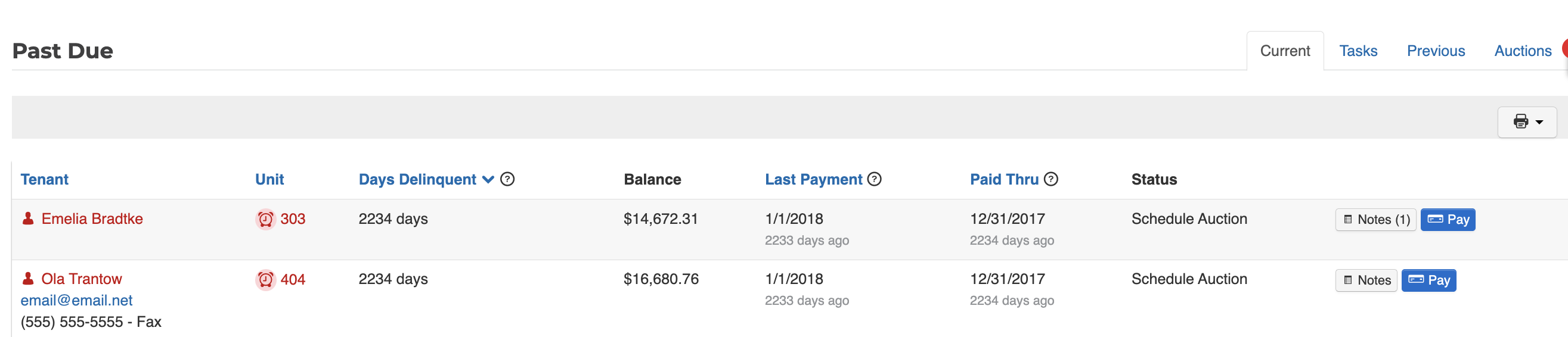Screen dimensions: 1568x337
Task: Click the help icon next to Last Payment
Action: pos(874,179)
